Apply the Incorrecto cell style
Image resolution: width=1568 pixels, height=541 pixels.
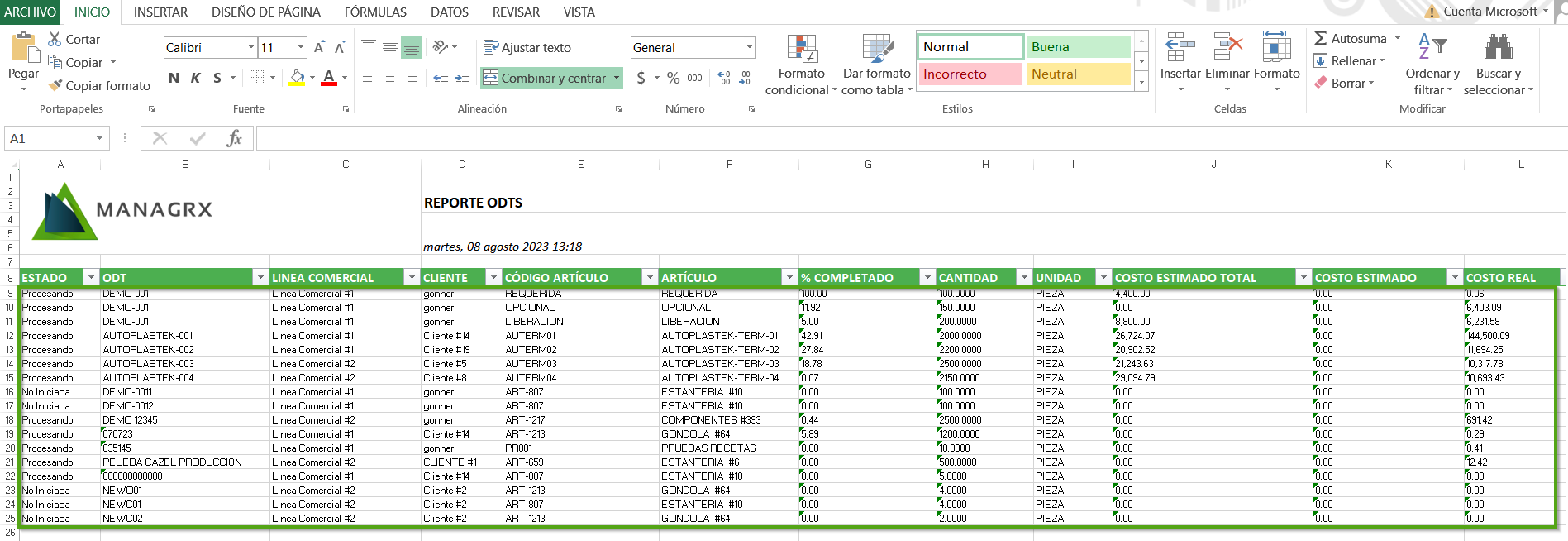(x=970, y=74)
